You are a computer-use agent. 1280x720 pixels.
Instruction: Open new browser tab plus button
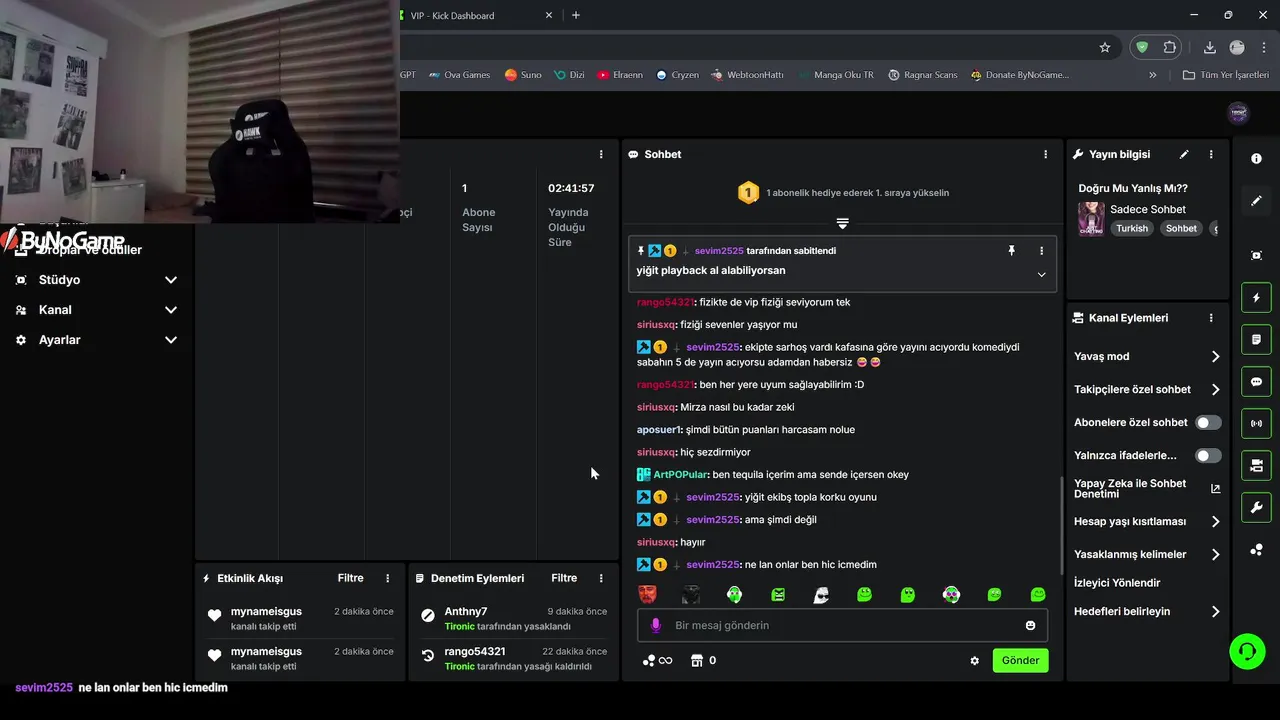click(575, 15)
